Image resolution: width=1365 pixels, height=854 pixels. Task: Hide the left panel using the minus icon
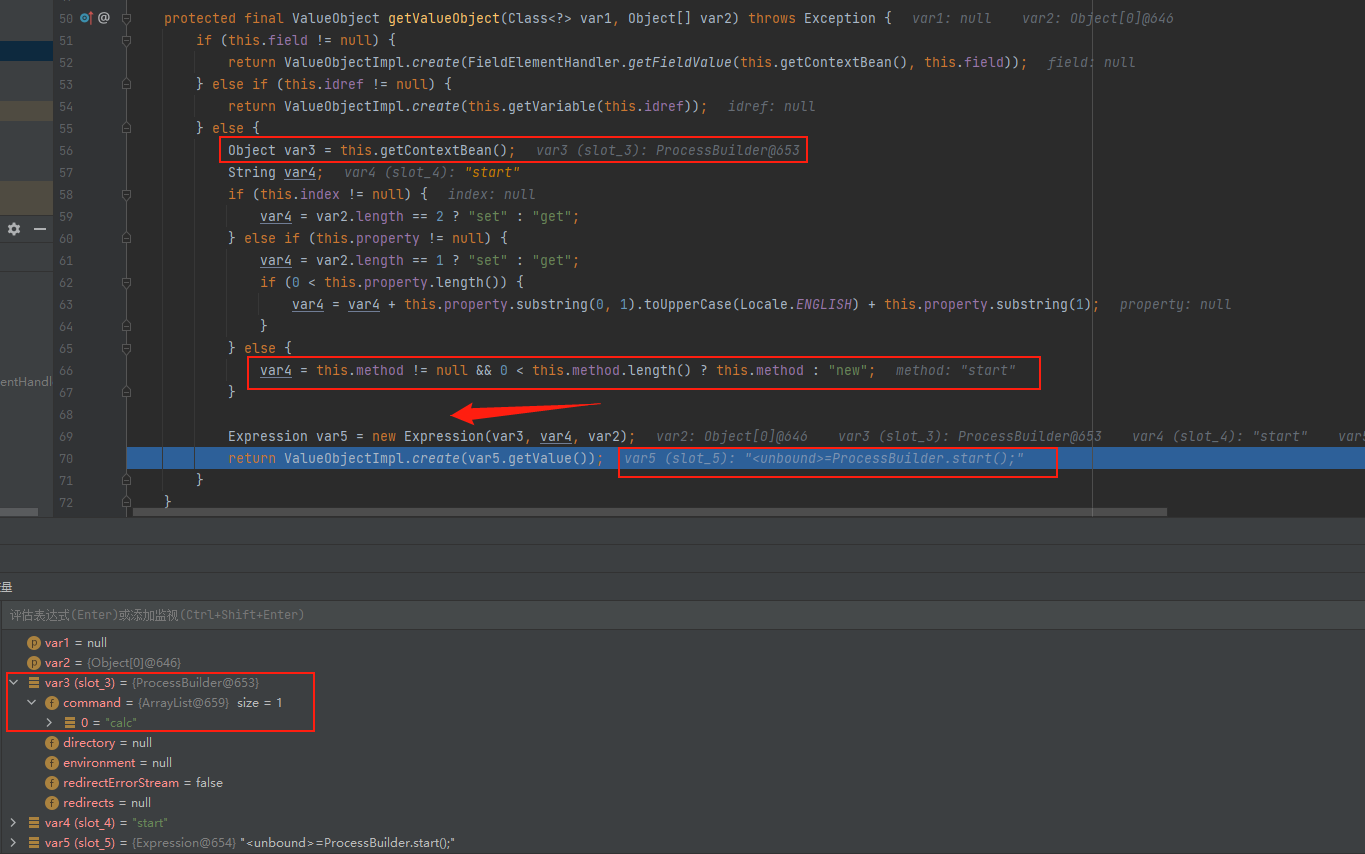click(40, 229)
